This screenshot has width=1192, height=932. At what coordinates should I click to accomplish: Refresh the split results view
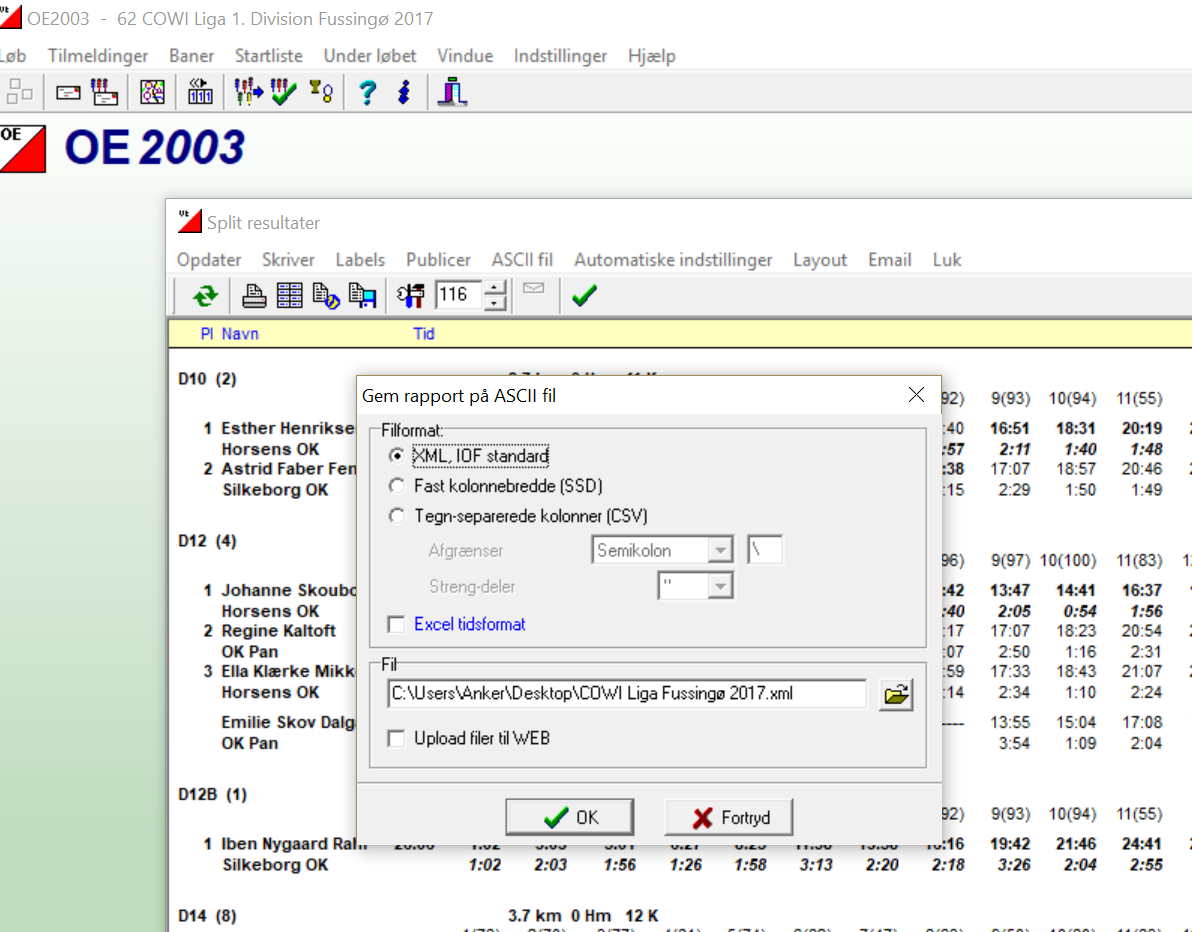tap(208, 296)
